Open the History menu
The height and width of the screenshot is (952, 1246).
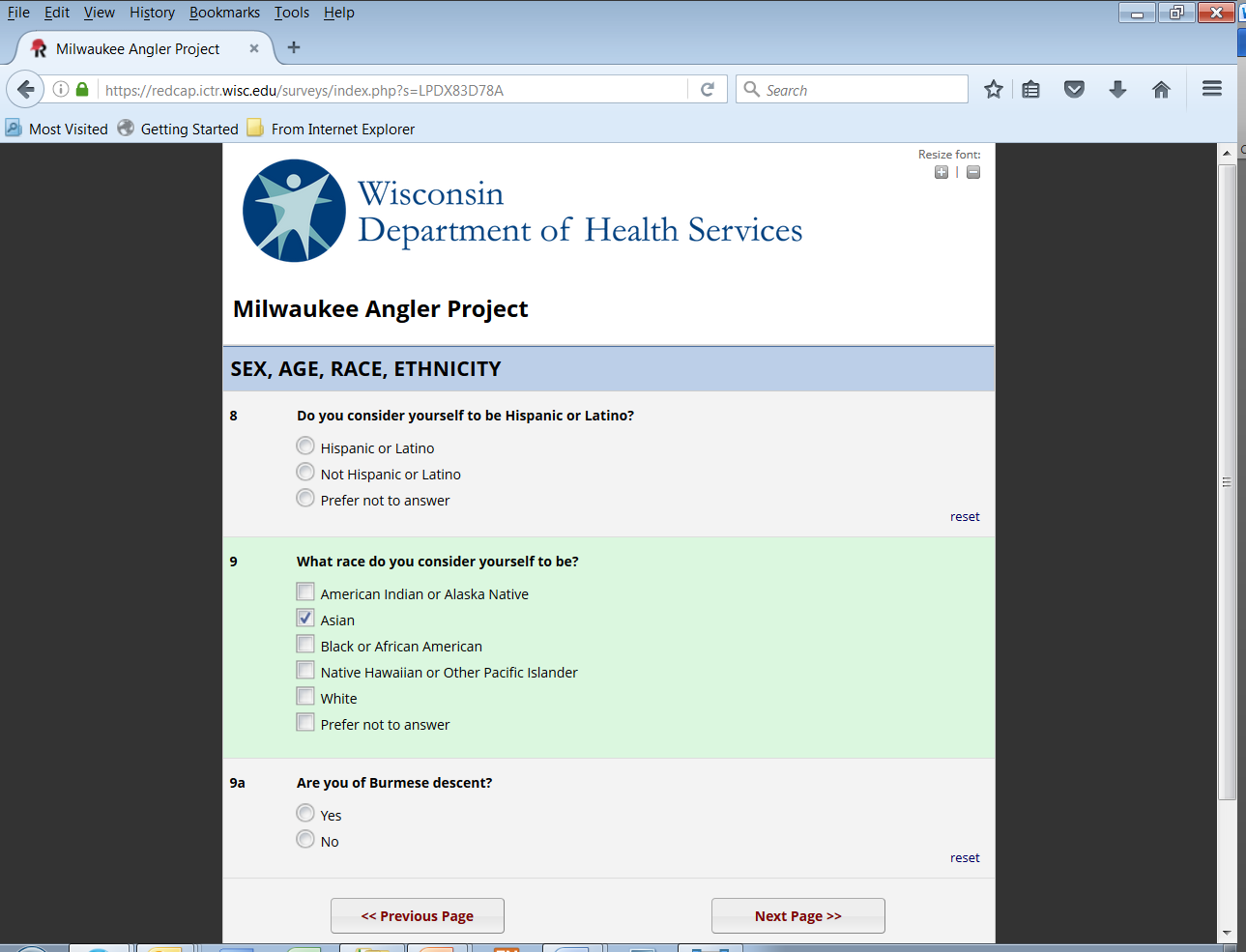(x=153, y=13)
